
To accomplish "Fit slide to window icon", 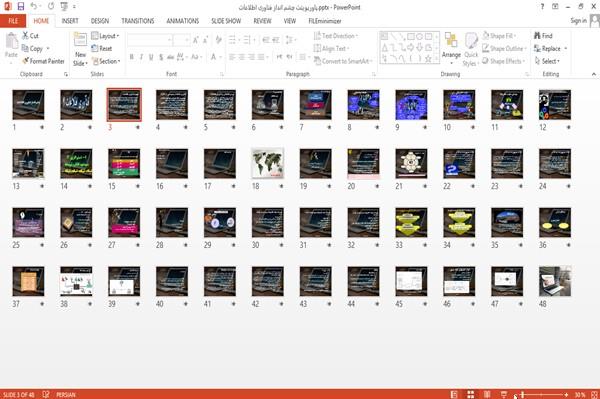I will [594, 394].
